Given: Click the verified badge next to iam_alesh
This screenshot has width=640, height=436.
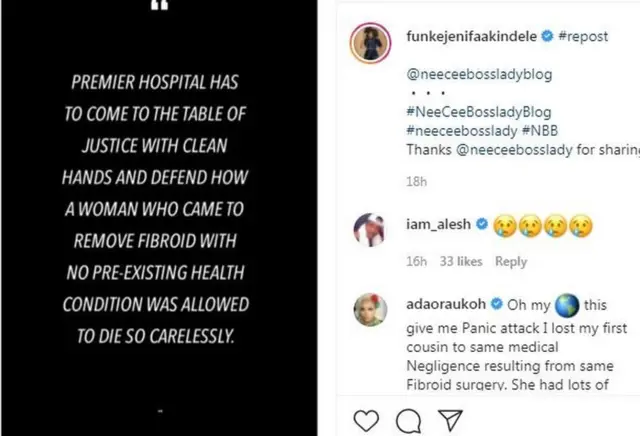Looking at the screenshot, I should [481, 224].
